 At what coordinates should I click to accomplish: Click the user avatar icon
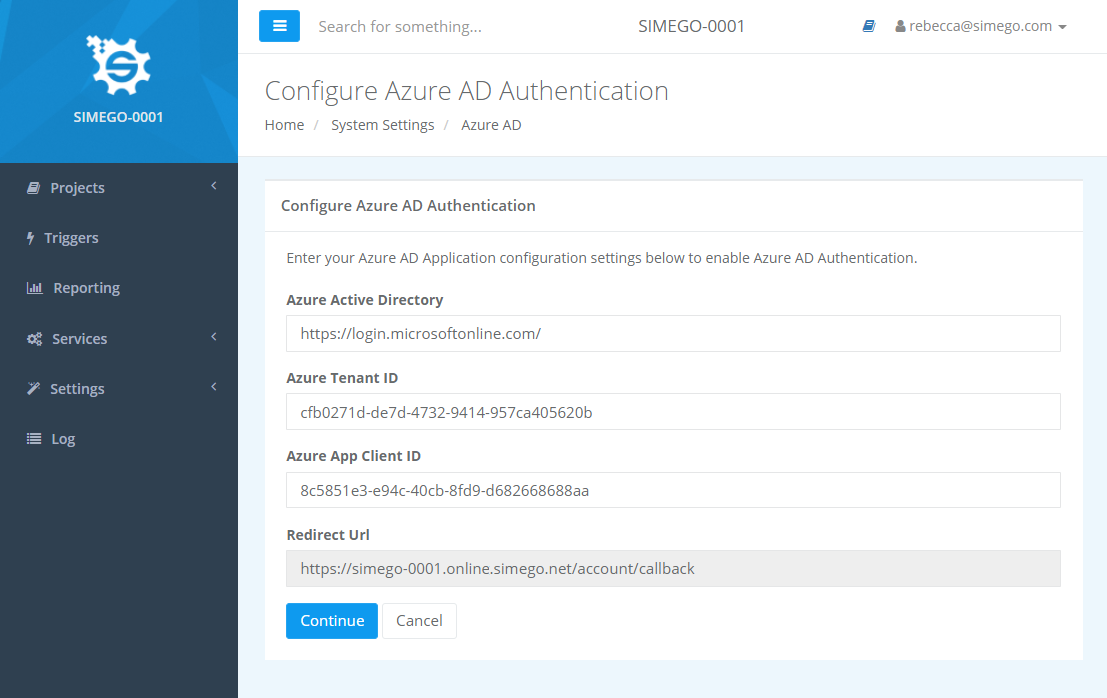(x=900, y=26)
